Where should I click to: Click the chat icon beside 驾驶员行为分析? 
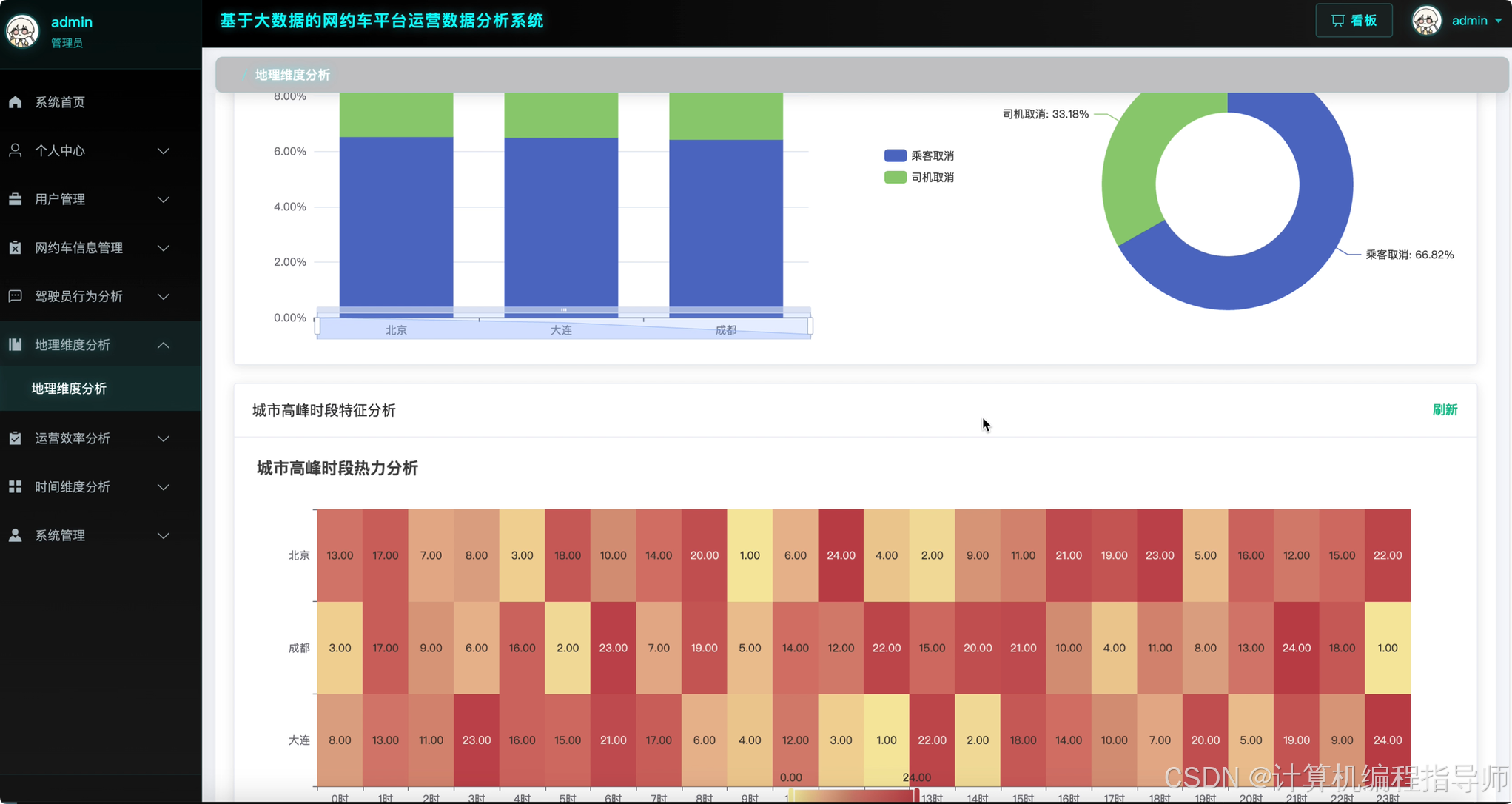15,296
